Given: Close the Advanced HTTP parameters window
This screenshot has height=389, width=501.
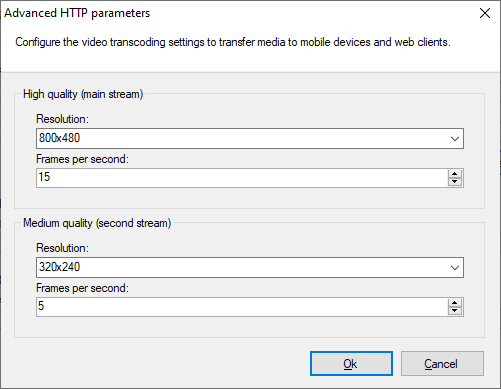Looking at the screenshot, I should tap(485, 13).
